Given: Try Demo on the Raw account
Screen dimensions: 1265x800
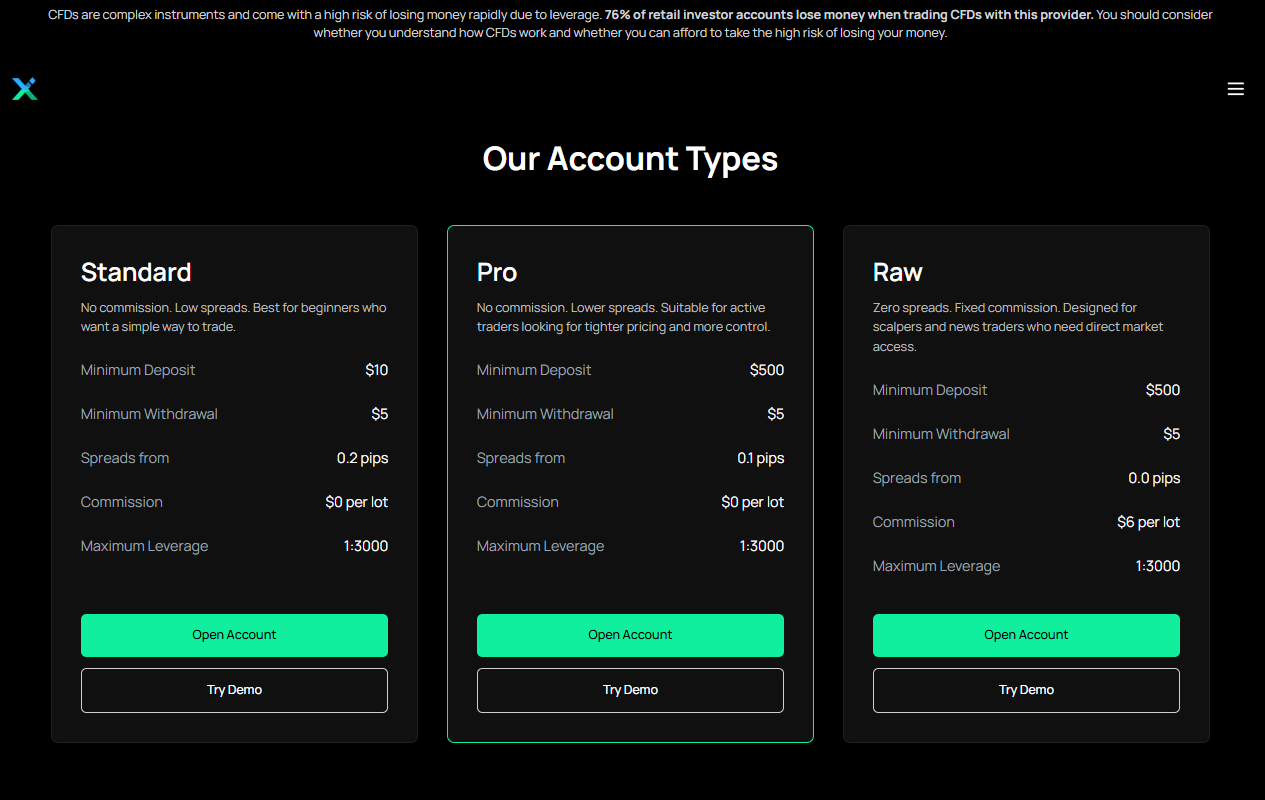Looking at the screenshot, I should [1026, 690].
